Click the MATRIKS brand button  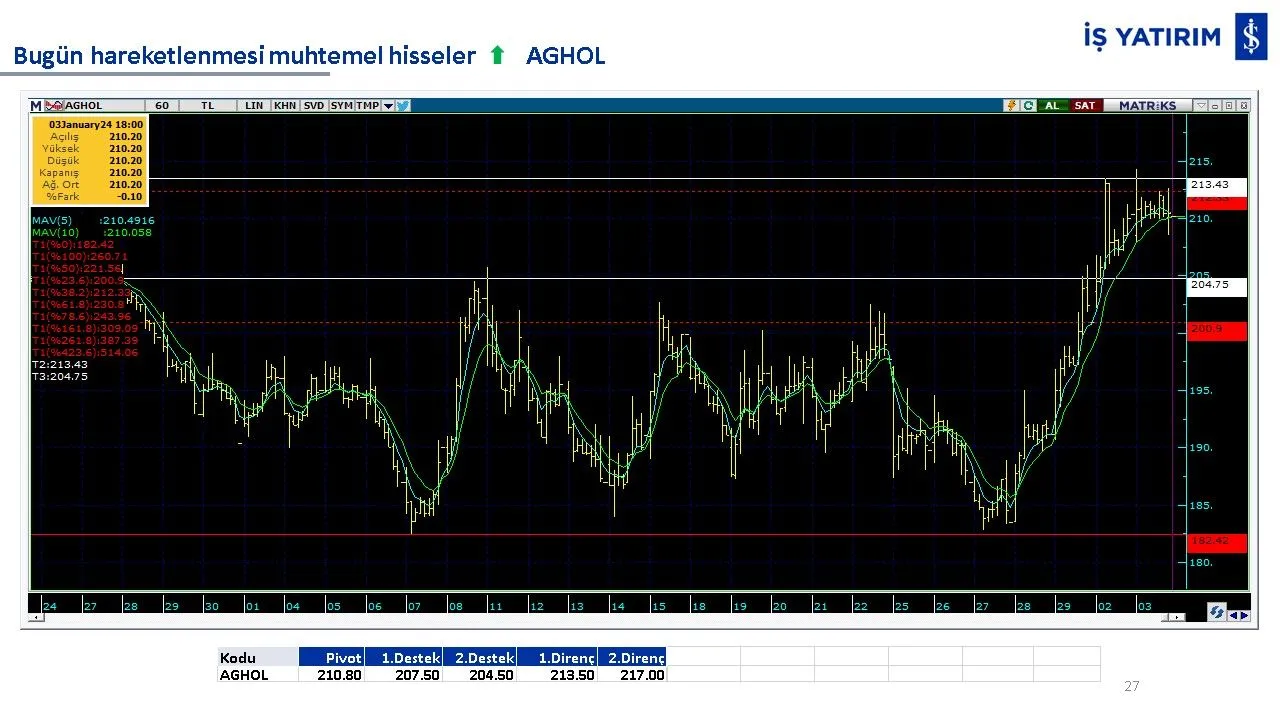(1147, 105)
